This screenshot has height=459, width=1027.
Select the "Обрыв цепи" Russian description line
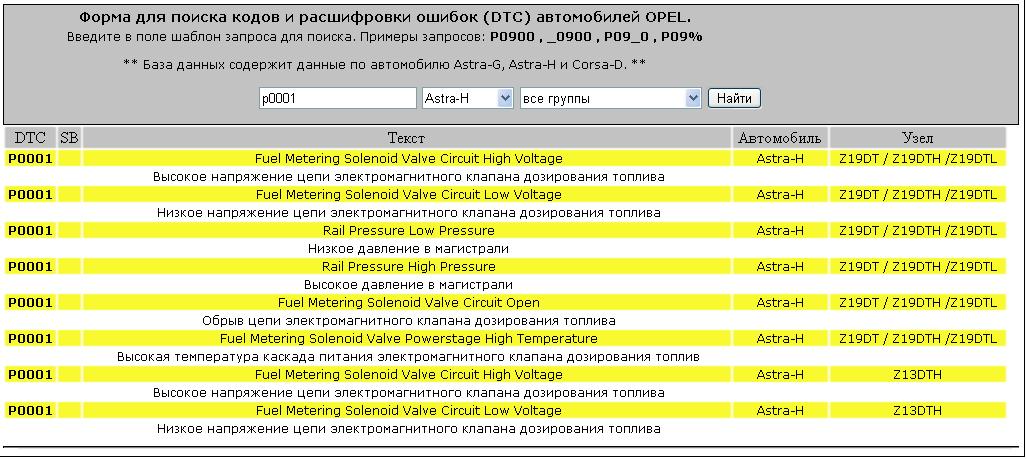[408, 321]
